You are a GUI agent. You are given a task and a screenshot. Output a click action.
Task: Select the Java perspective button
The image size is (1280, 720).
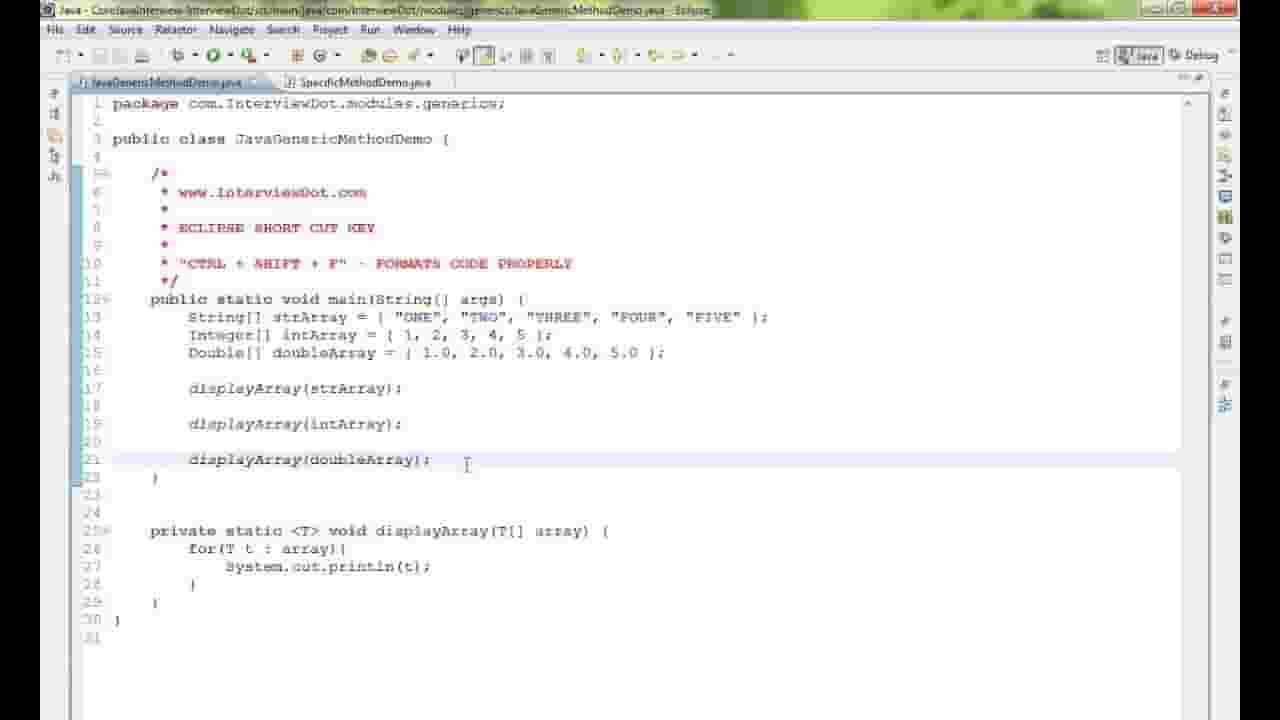(x=1139, y=56)
